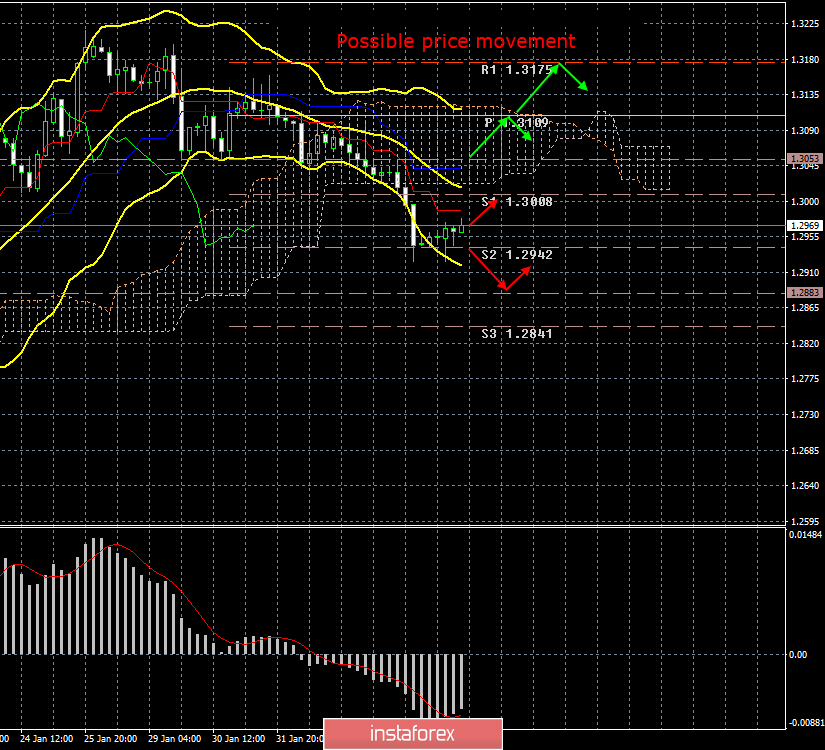825x750 pixels.
Task: Select the S2 1.2942 support label
Action: [x=517, y=255]
